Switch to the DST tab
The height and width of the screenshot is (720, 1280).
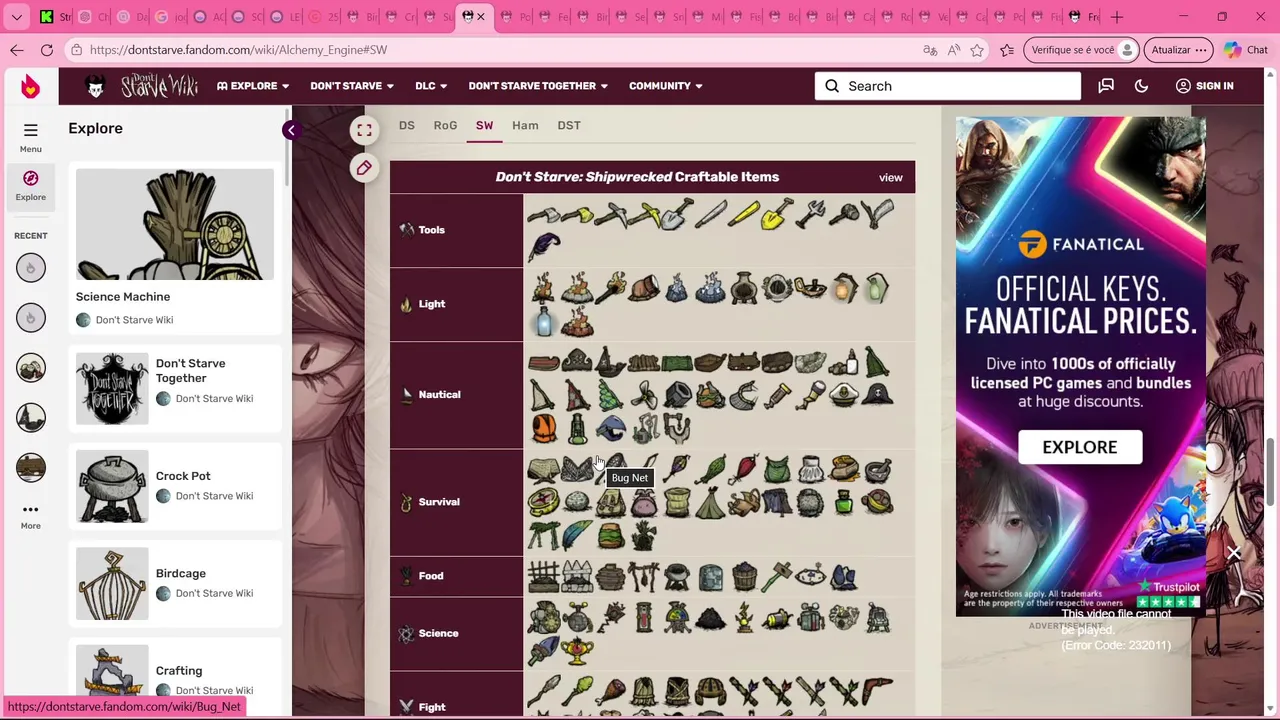pos(569,126)
